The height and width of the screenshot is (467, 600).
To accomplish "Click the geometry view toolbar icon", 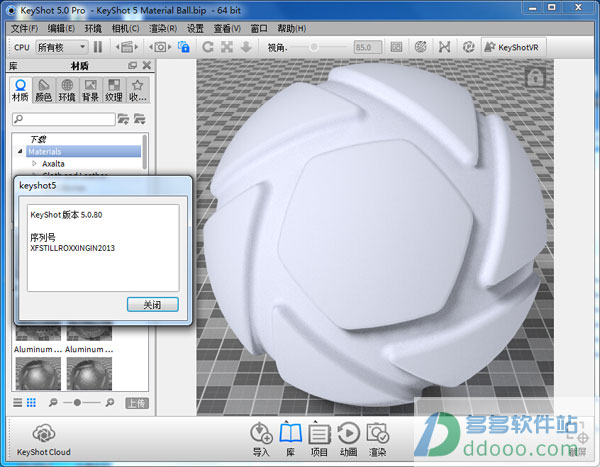I will point(444,47).
